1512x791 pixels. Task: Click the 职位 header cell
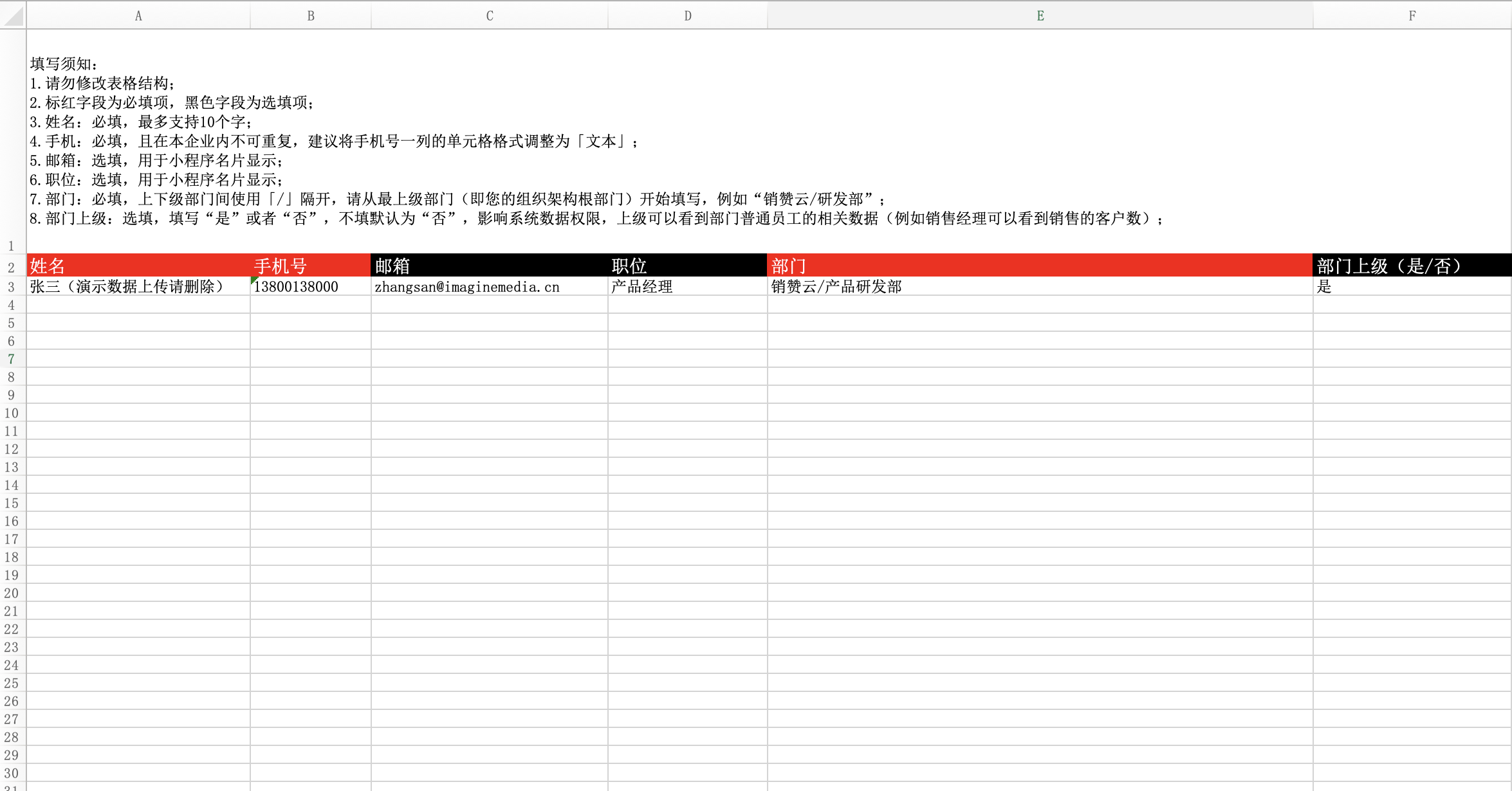pyautogui.click(x=688, y=266)
